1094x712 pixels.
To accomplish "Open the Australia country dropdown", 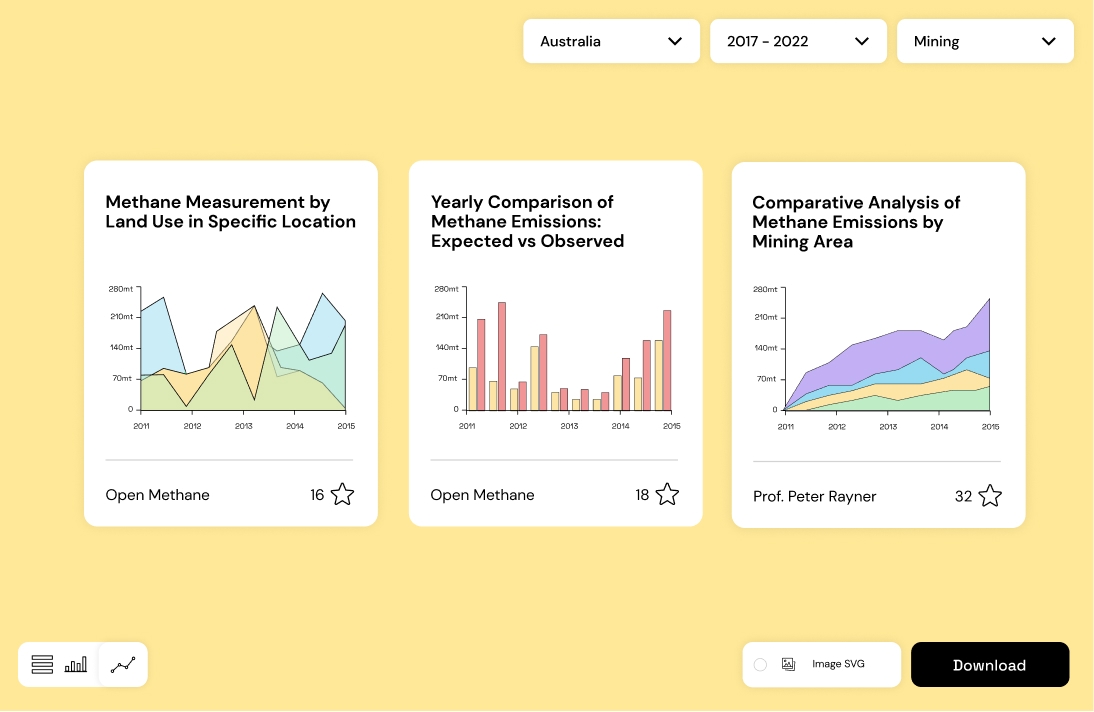I will [x=611, y=41].
